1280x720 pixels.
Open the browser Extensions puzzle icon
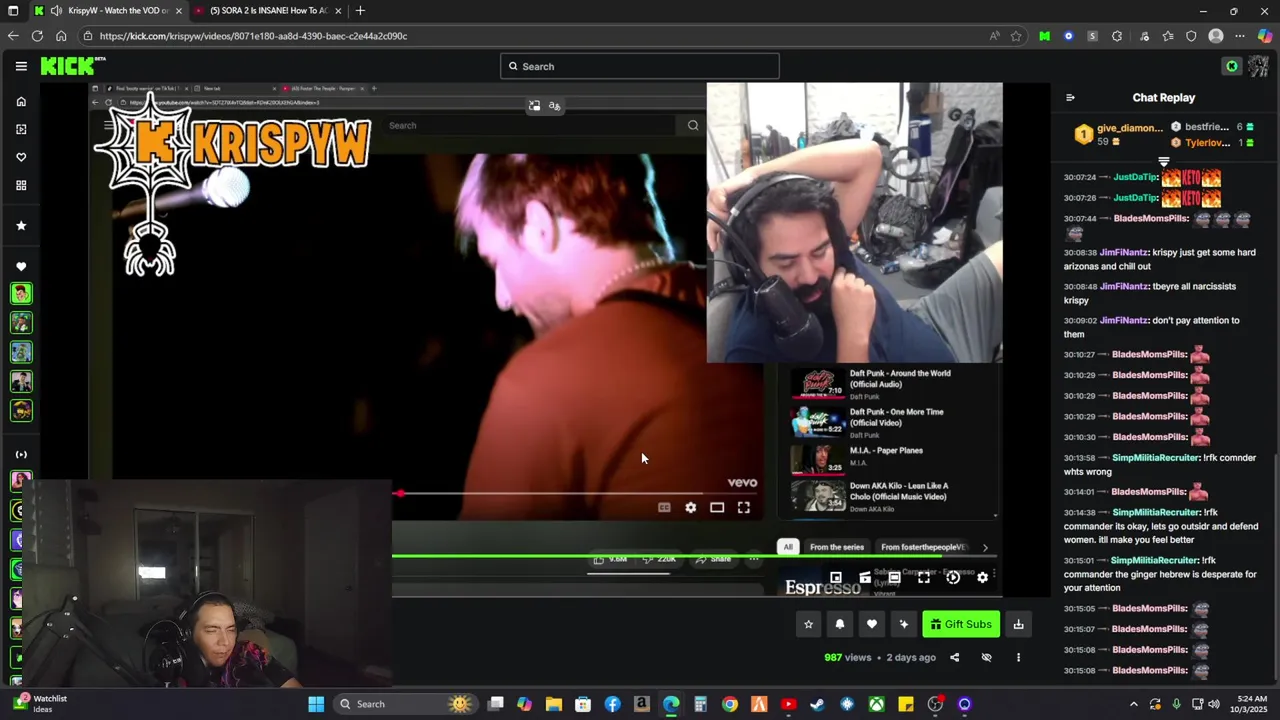click(1117, 36)
